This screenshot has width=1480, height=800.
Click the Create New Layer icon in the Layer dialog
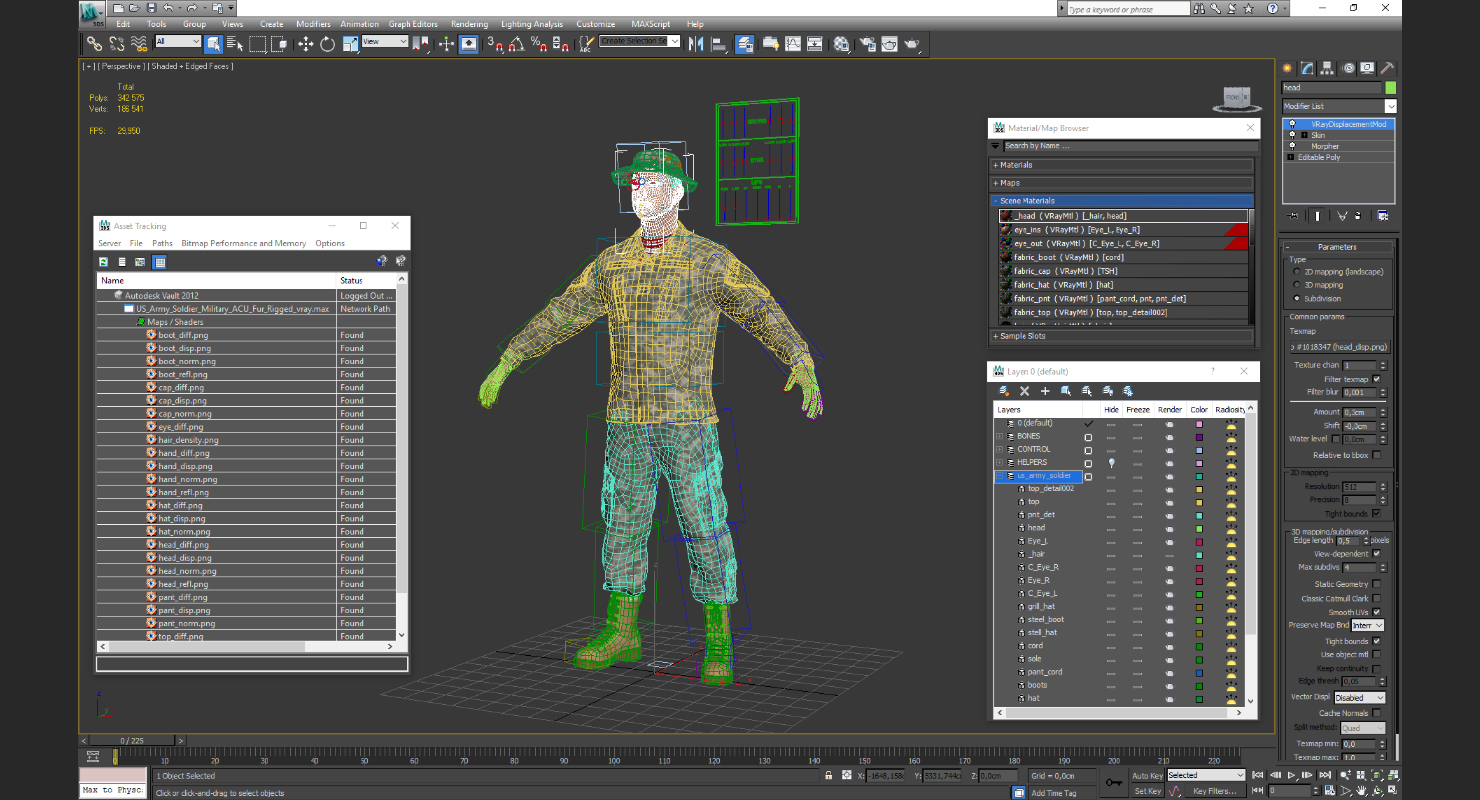point(1004,391)
